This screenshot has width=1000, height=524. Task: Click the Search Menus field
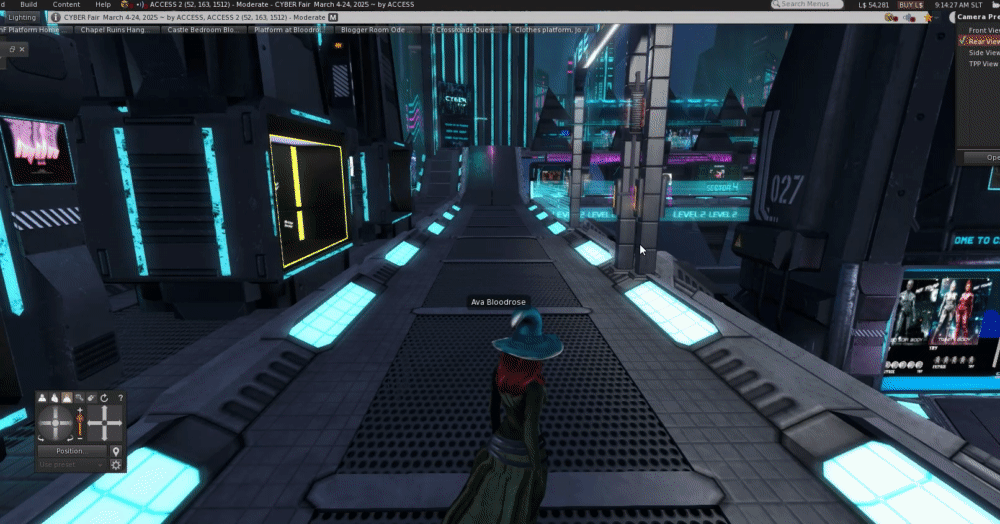coord(807,4)
